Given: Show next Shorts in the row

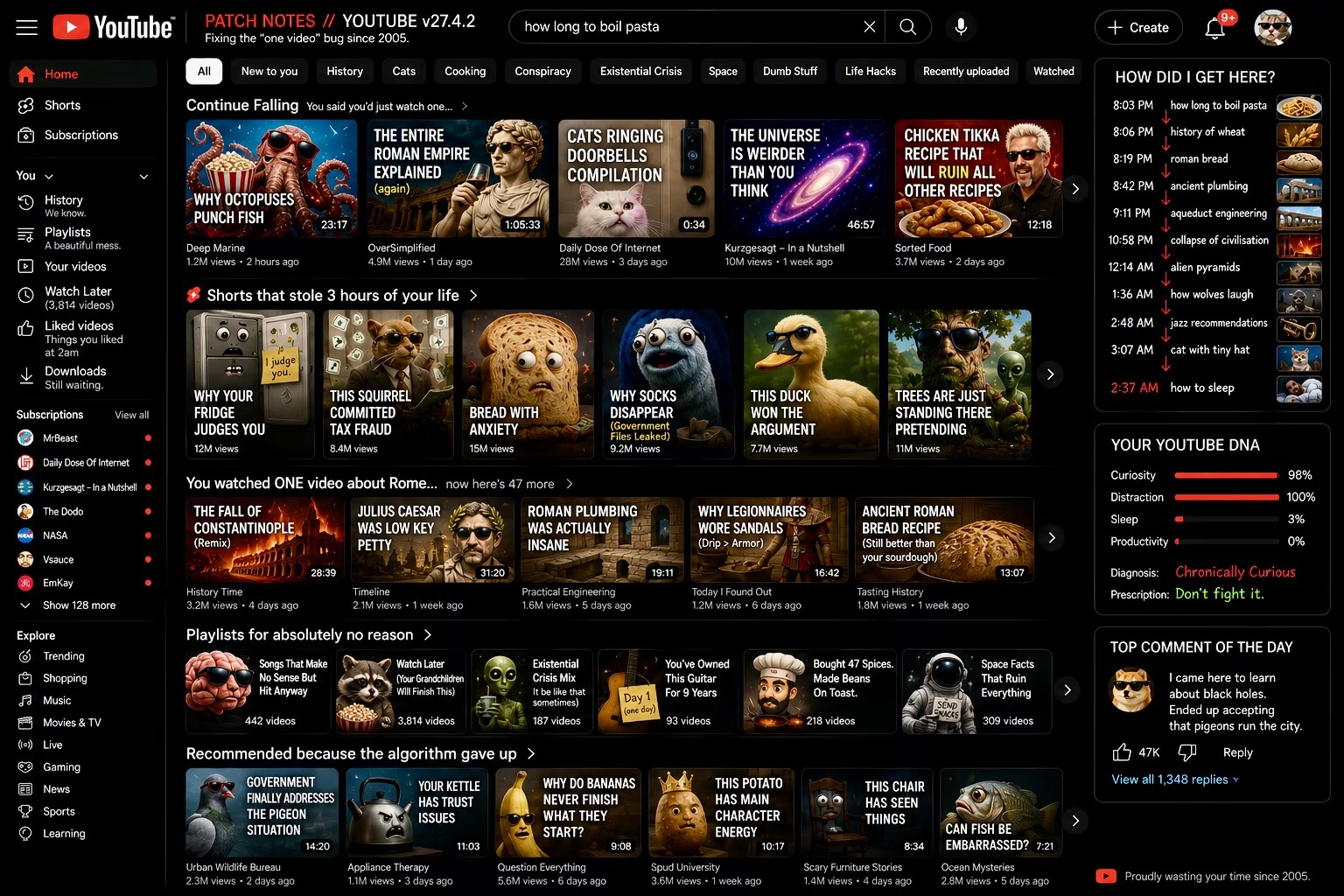Looking at the screenshot, I should pyautogui.click(x=1051, y=374).
